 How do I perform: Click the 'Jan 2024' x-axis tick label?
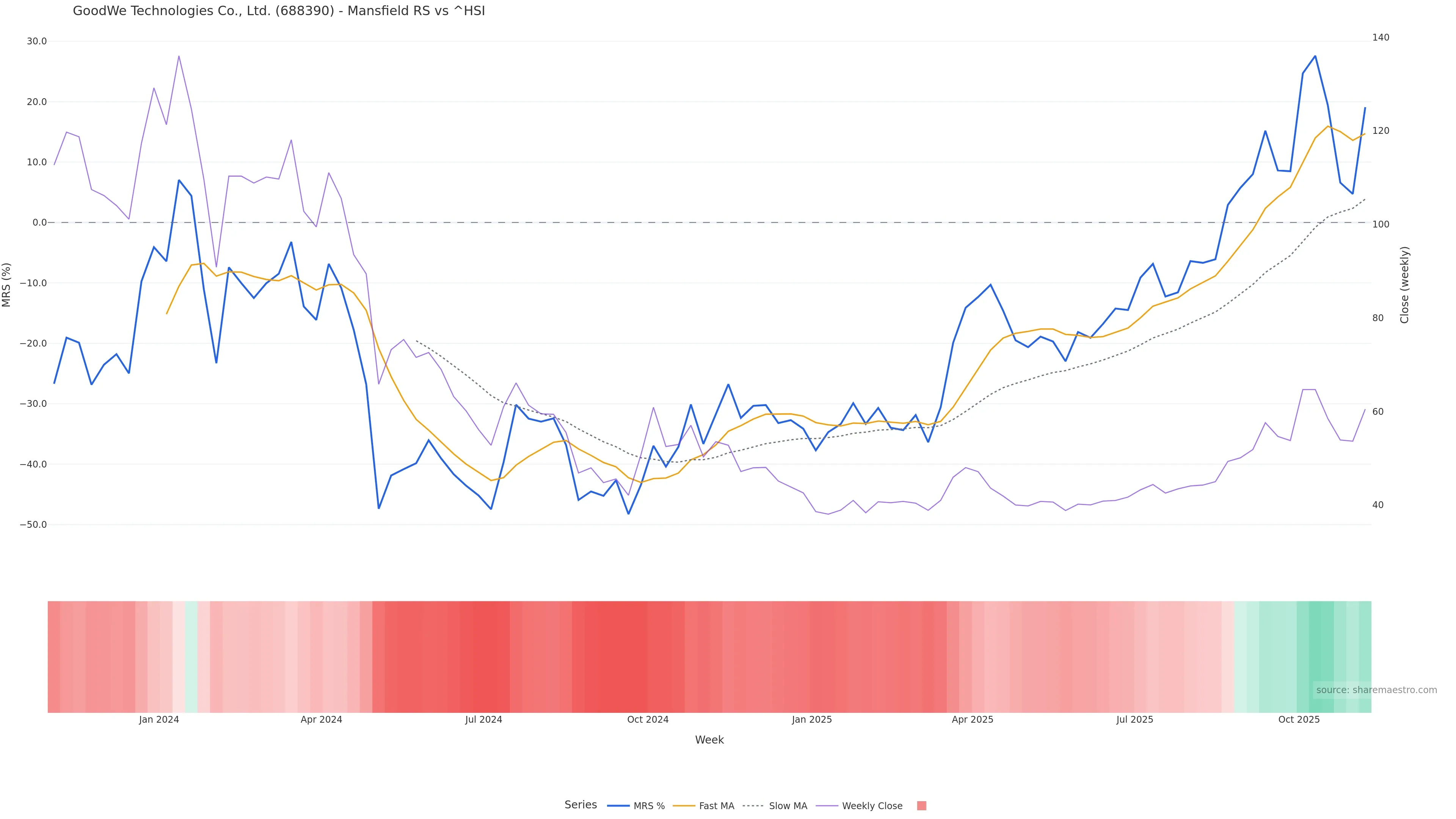pyautogui.click(x=159, y=720)
